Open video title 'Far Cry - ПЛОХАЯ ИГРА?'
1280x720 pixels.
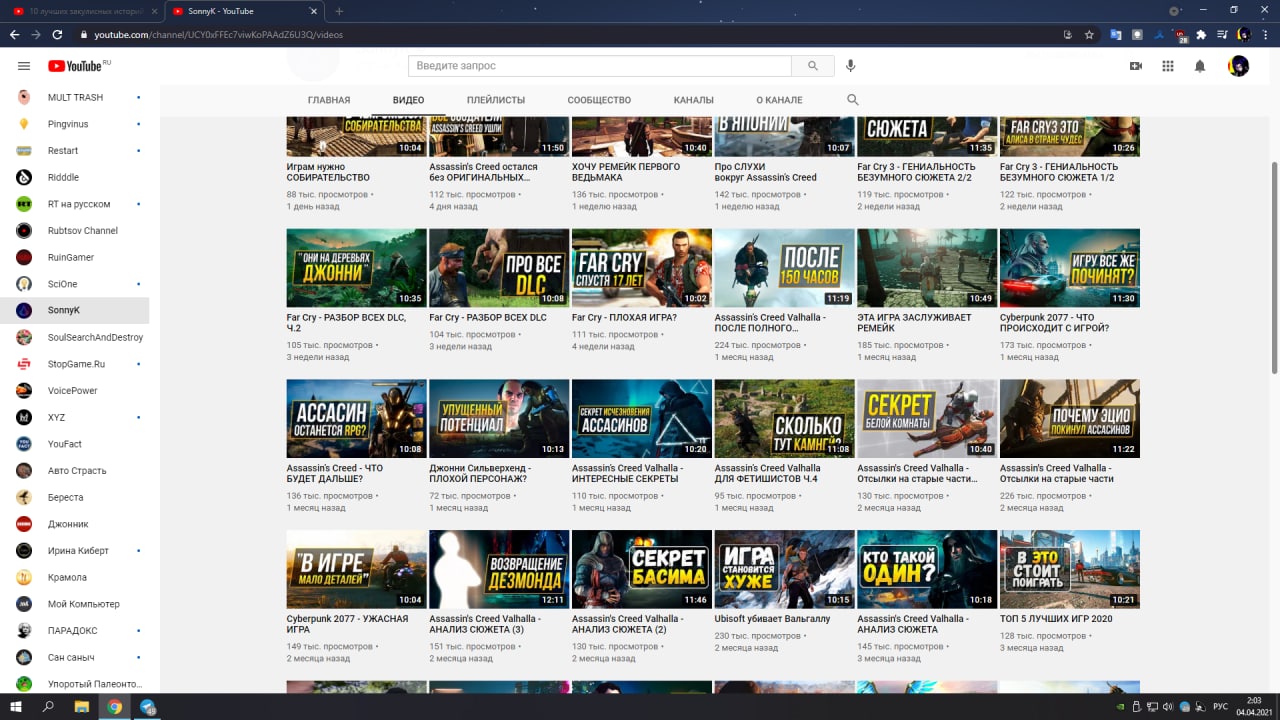[624, 317]
